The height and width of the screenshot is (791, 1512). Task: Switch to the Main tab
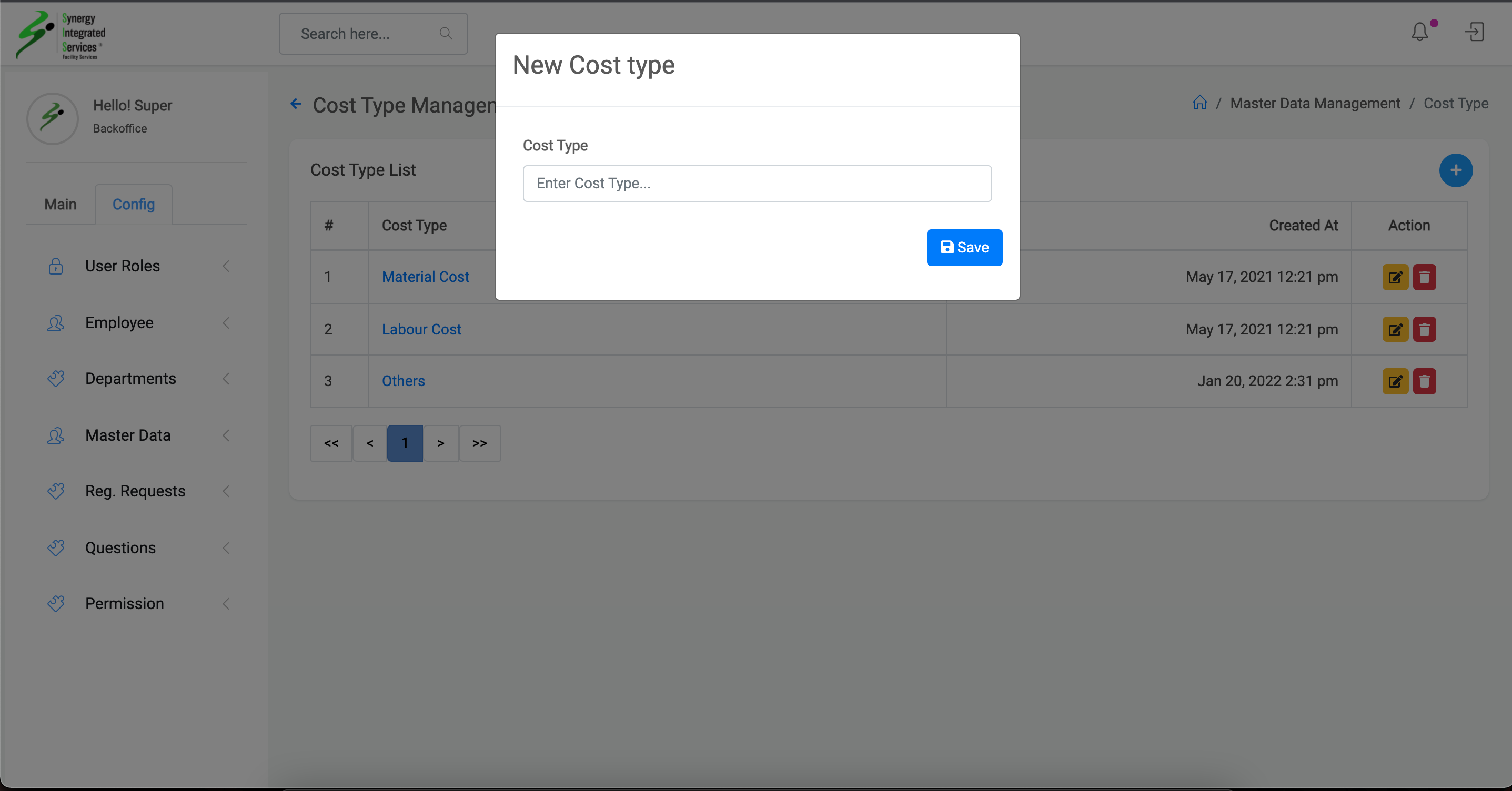pos(61,204)
